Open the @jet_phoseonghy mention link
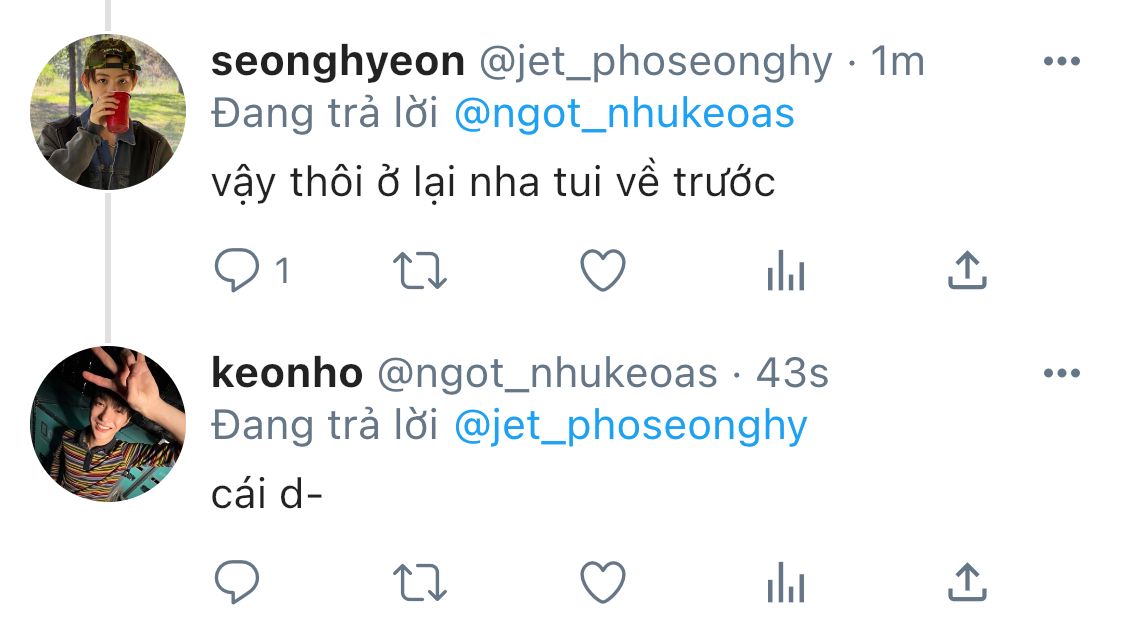 tap(631, 426)
